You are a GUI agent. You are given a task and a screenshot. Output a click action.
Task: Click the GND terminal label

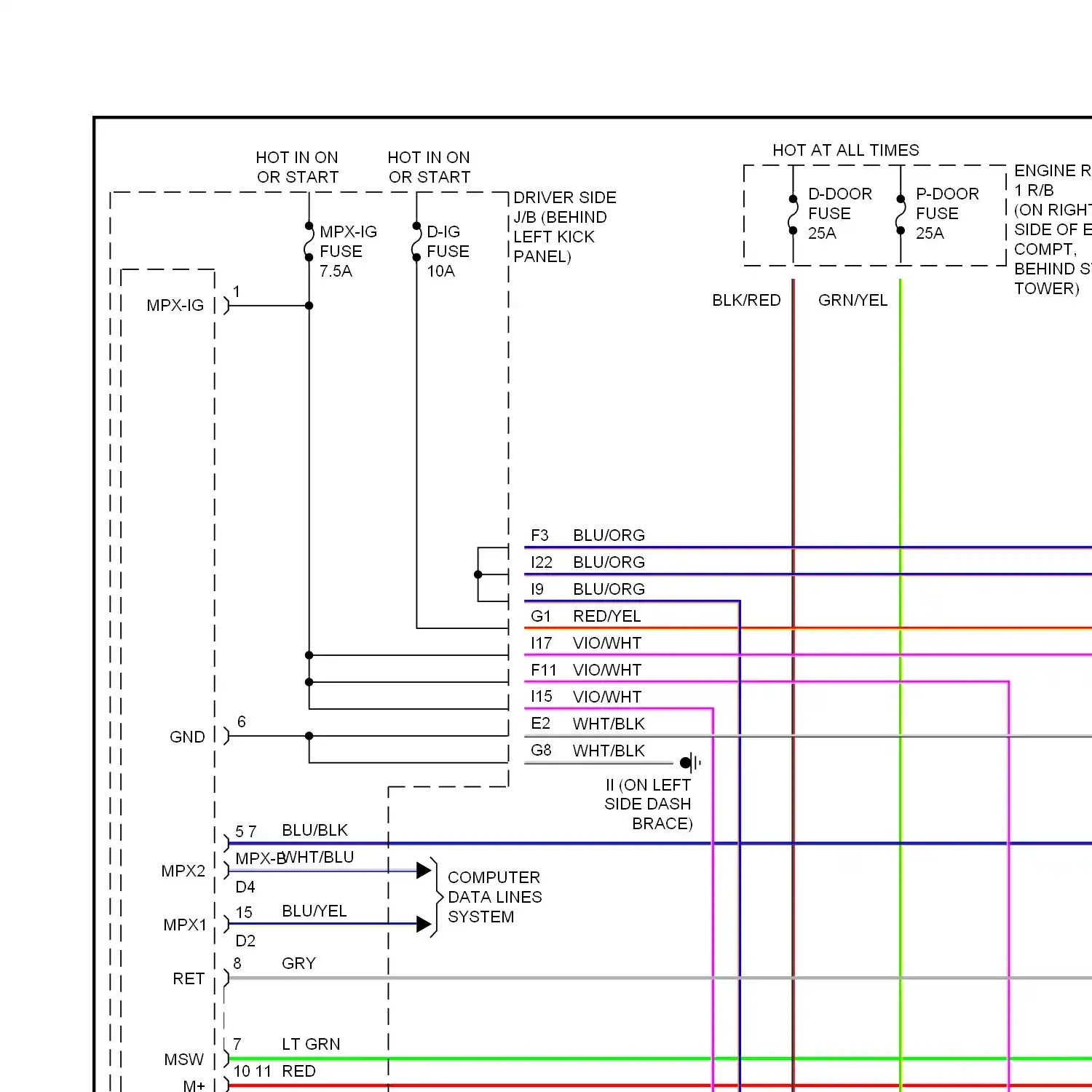pos(187,737)
